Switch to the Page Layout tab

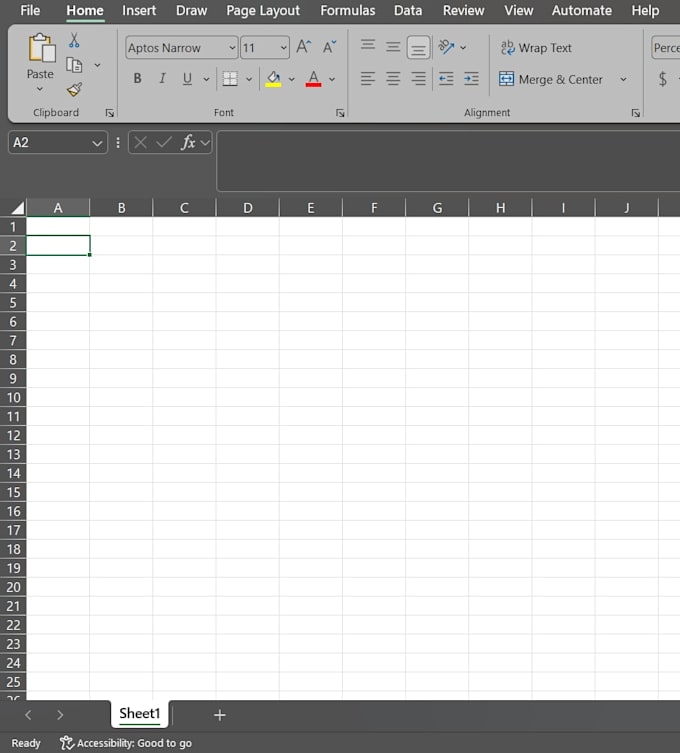pos(263,11)
